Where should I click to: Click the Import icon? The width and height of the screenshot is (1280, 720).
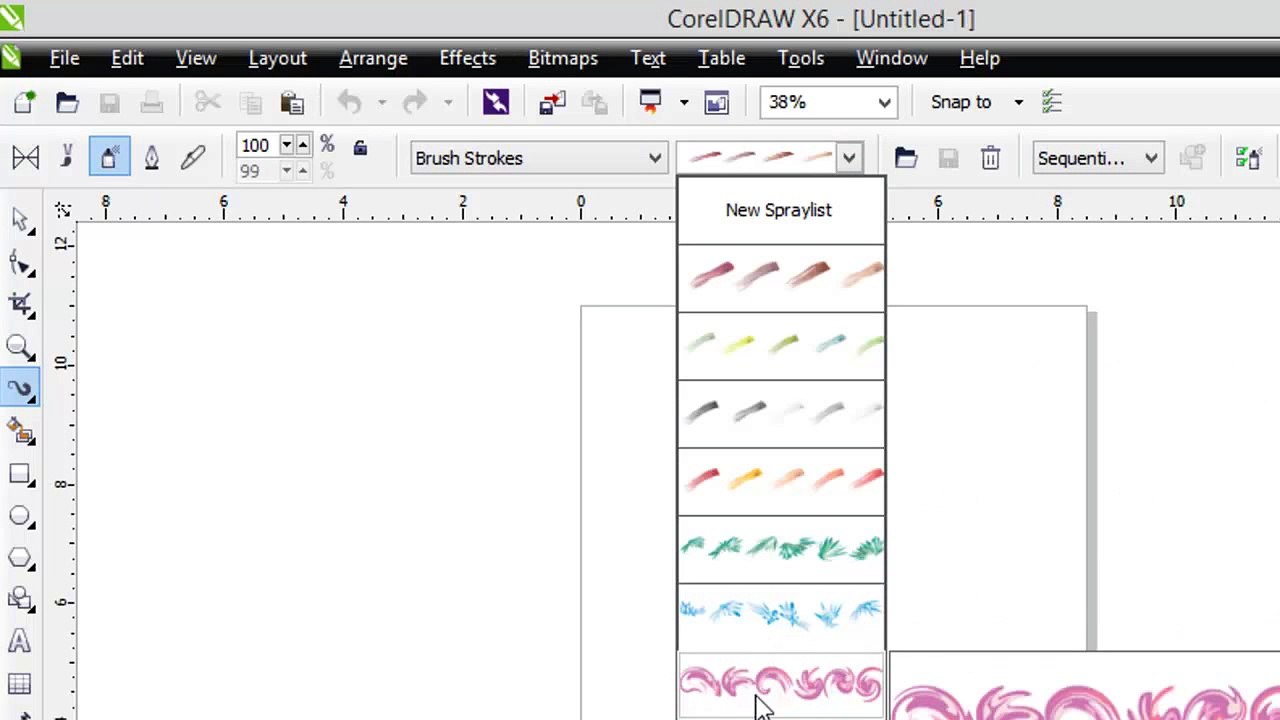pyautogui.click(x=552, y=102)
